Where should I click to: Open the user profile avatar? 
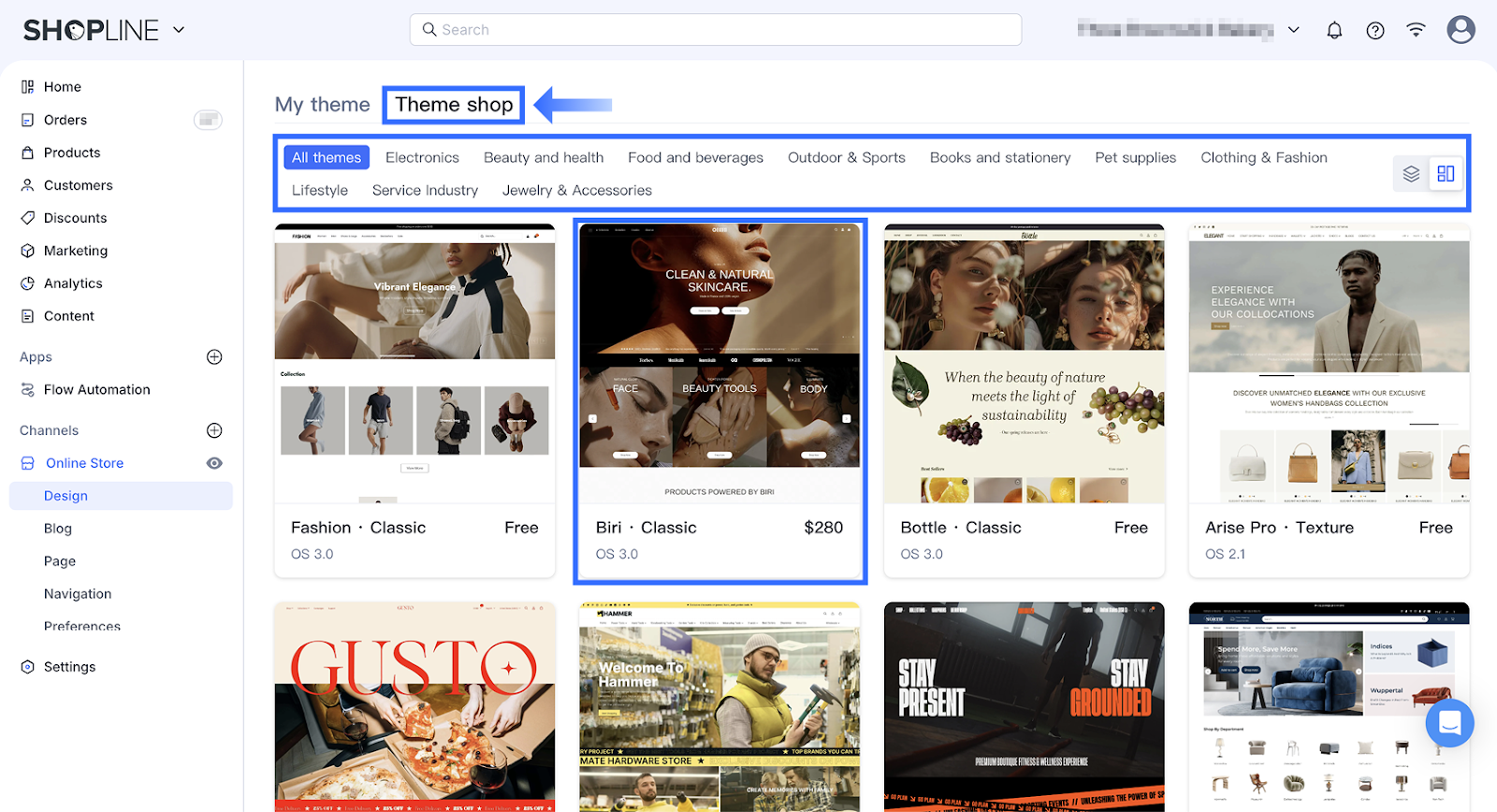[x=1461, y=30]
